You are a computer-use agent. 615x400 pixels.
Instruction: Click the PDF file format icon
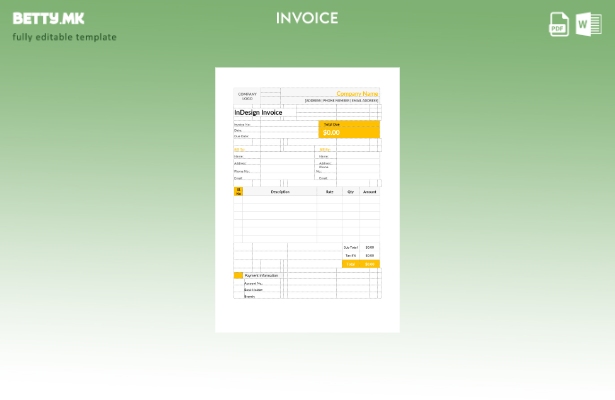coord(559,24)
